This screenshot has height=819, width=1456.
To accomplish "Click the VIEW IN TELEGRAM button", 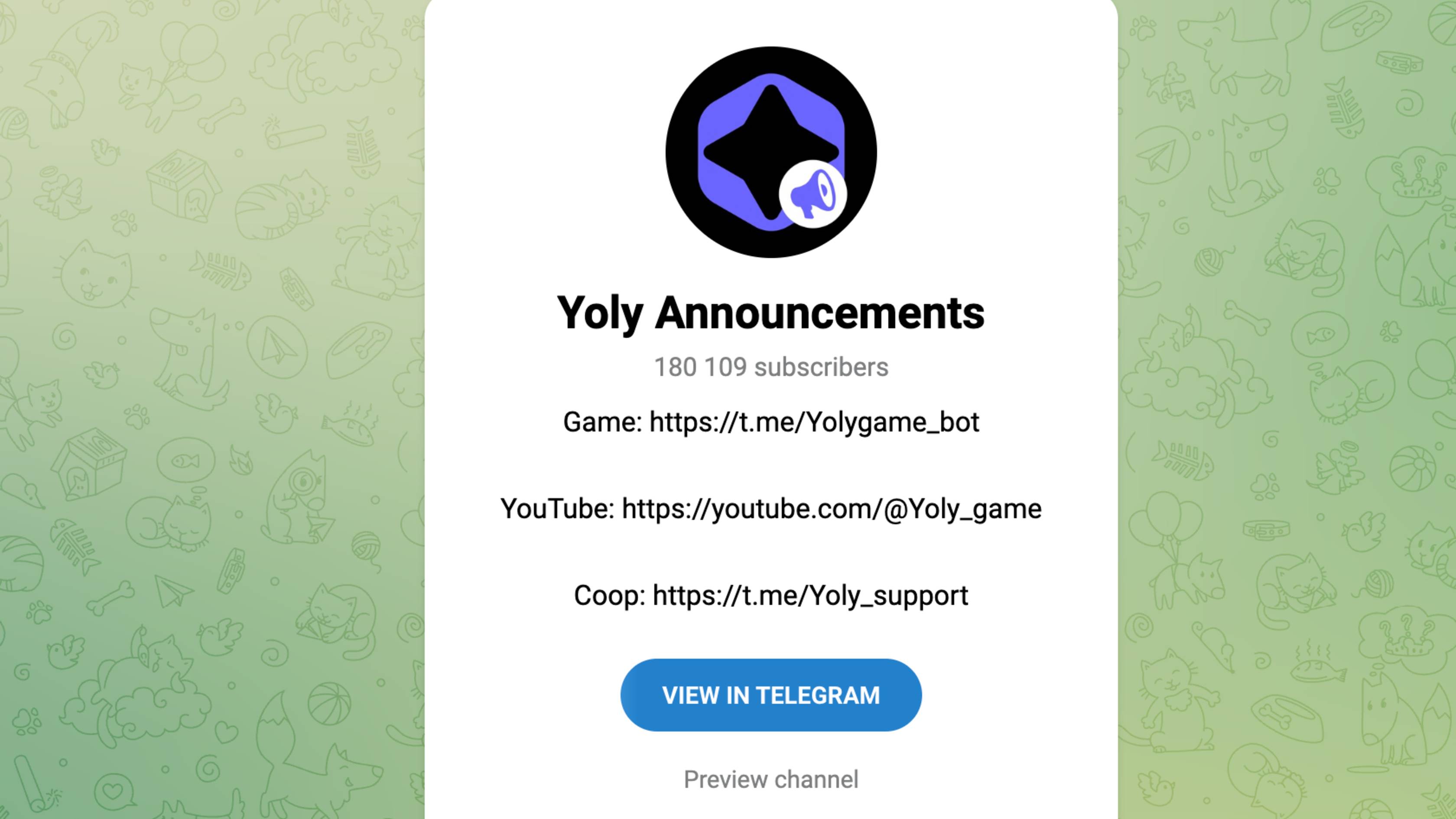I will tap(771, 695).
